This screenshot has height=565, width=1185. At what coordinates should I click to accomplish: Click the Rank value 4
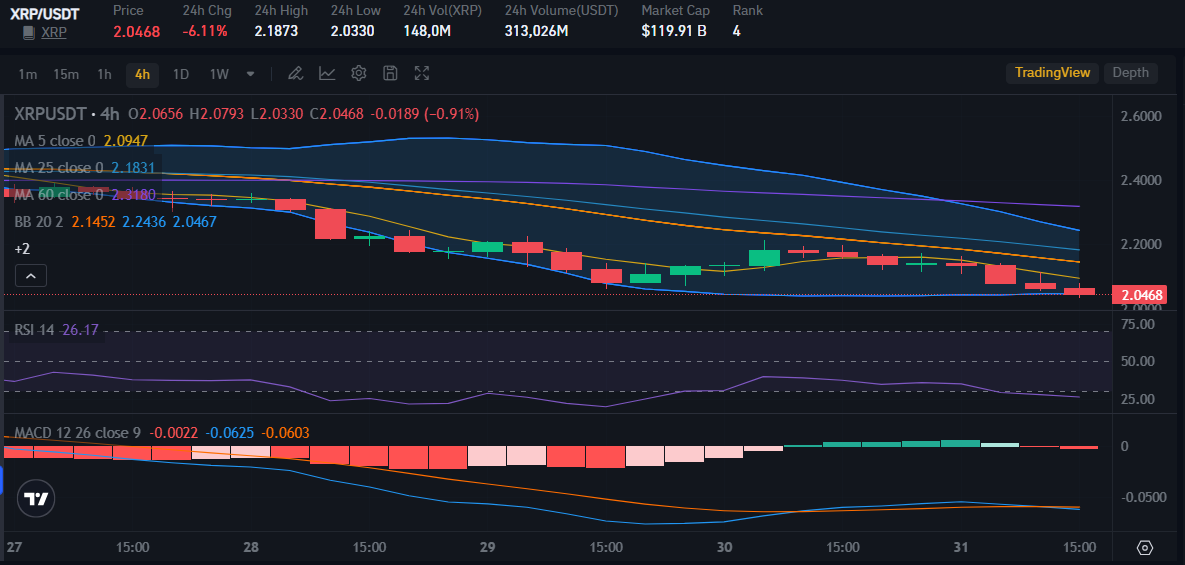pyautogui.click(x=737, y=32)
